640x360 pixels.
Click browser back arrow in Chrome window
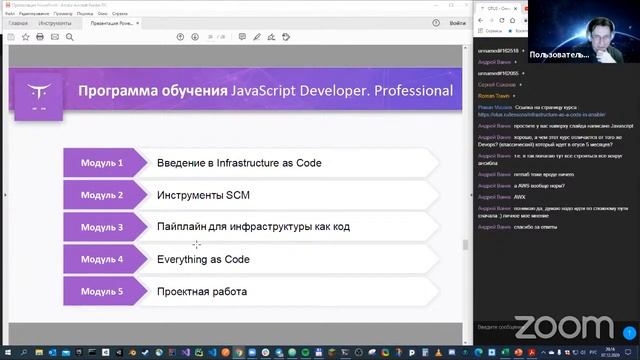click(480, 20)
